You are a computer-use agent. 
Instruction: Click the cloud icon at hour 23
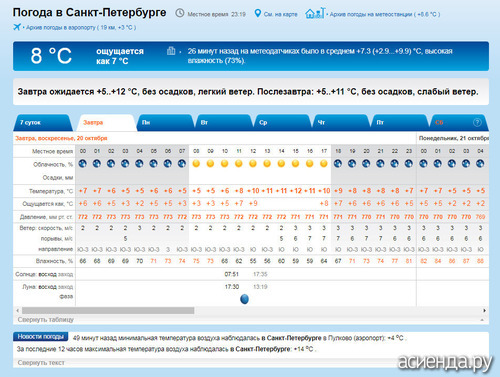[x=409, y=164]
